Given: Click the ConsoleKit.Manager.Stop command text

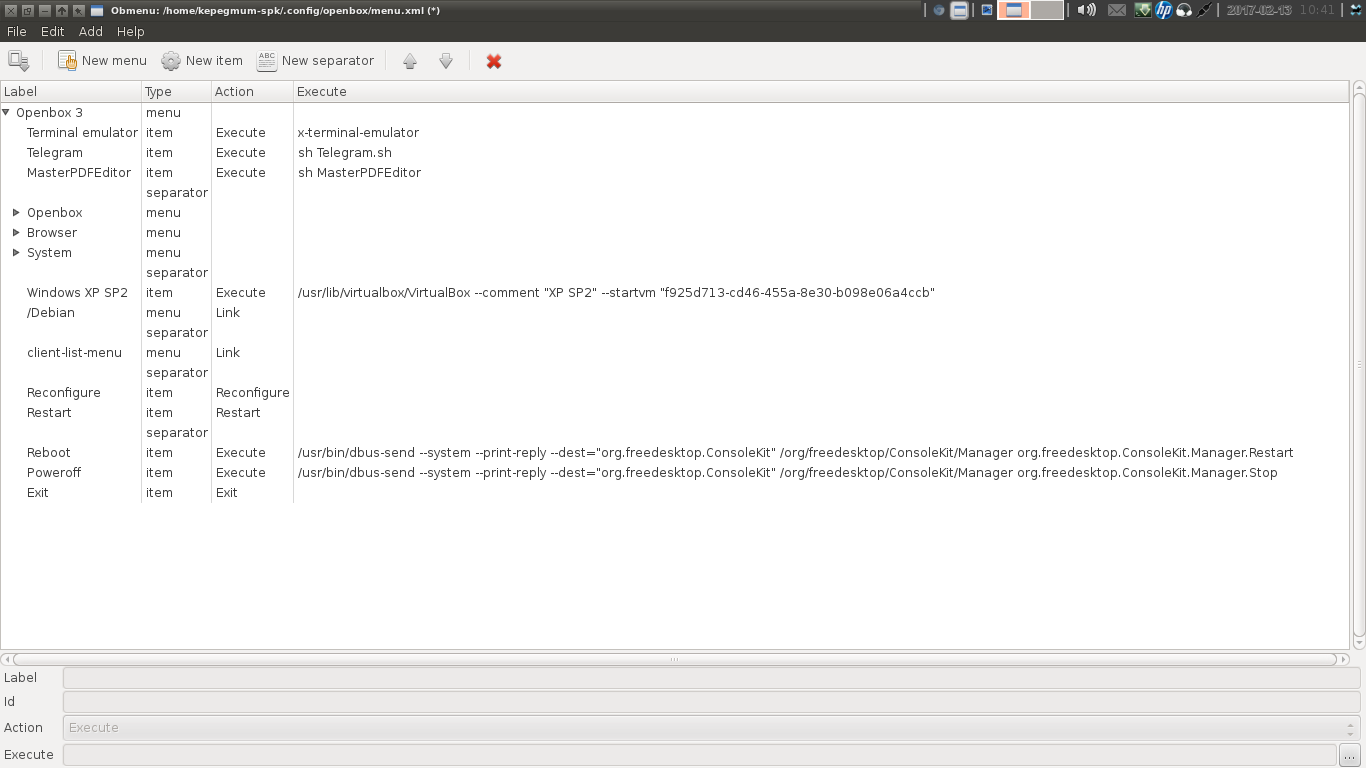Looking at the screenshot, I should [x=788, y=473].
